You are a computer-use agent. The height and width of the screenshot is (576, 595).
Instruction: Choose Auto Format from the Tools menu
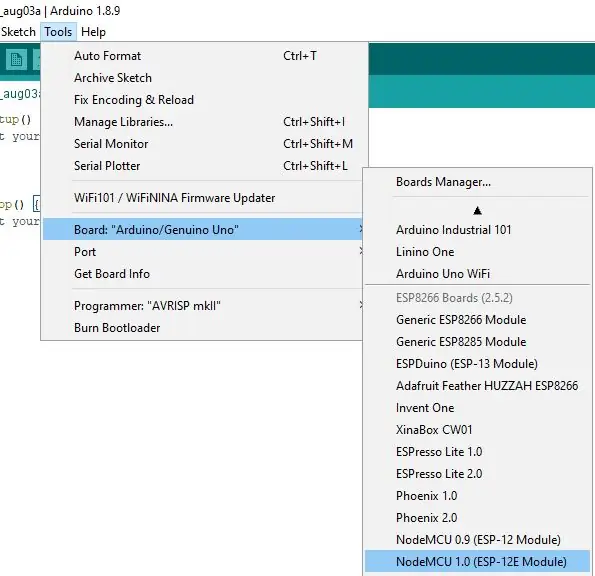pyautogui.click(x=204, y=56)
